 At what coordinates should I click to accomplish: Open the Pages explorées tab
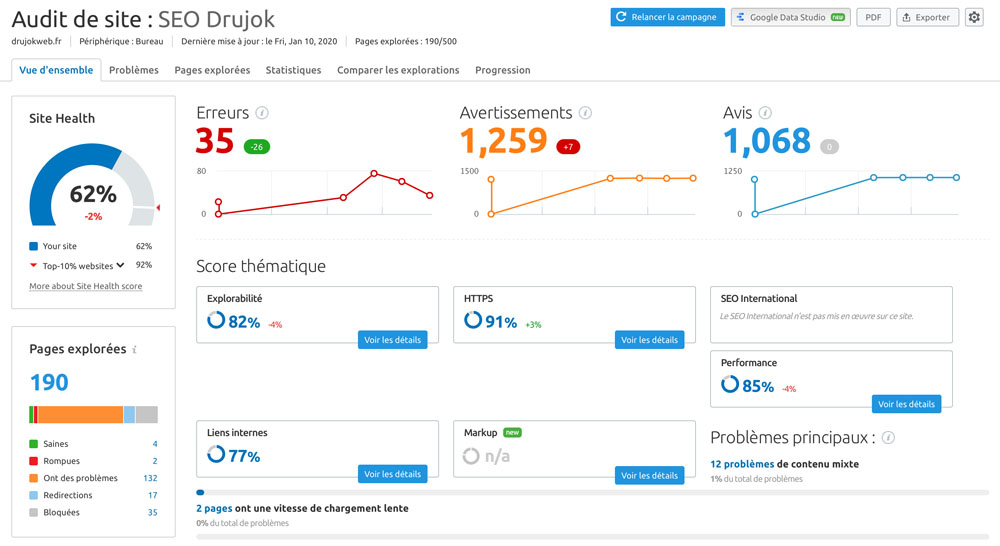(x=212, y=70)
